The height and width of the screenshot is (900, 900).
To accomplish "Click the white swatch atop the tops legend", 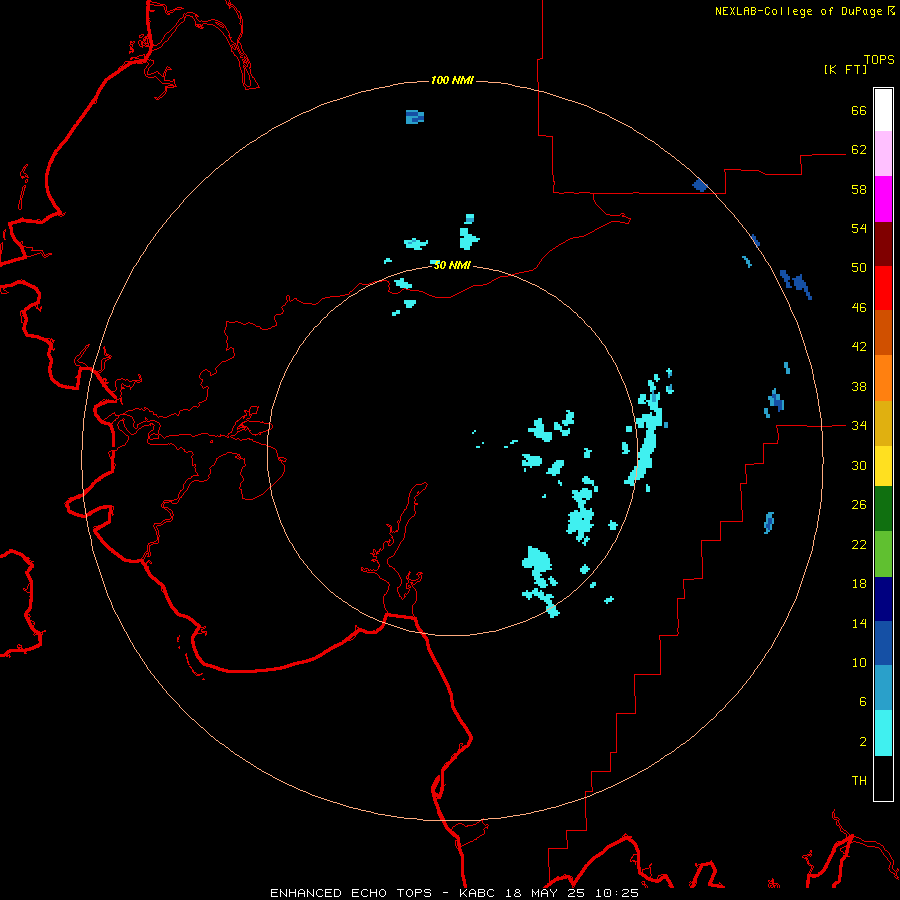I will point(883,110).
